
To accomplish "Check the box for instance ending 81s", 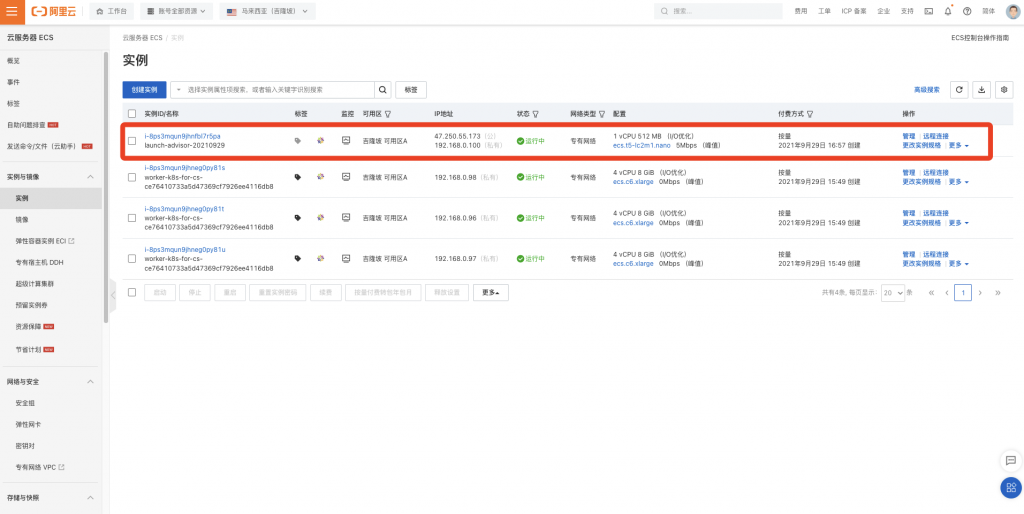I will (132, 177).
